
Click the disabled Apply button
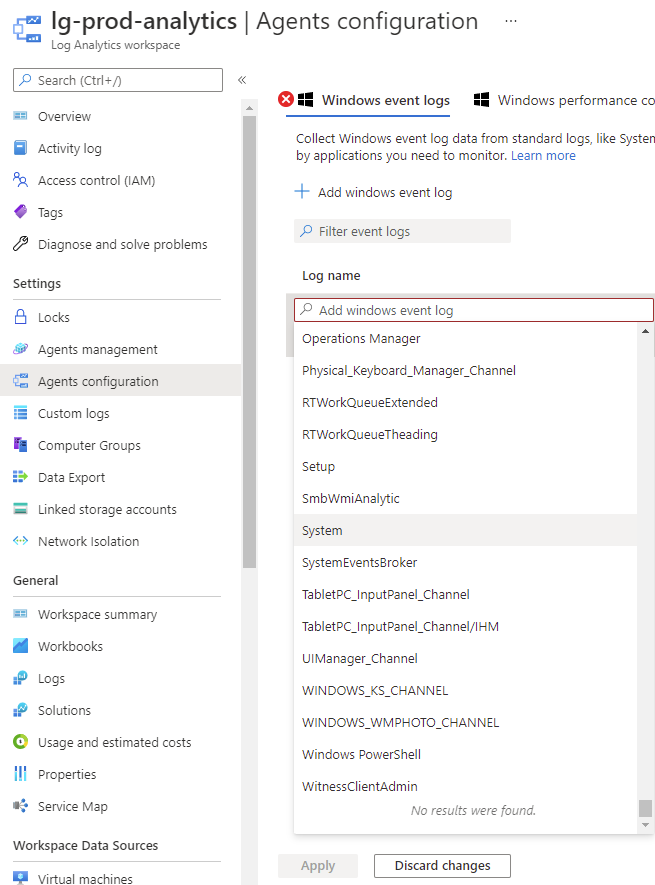tap(318, 866)
